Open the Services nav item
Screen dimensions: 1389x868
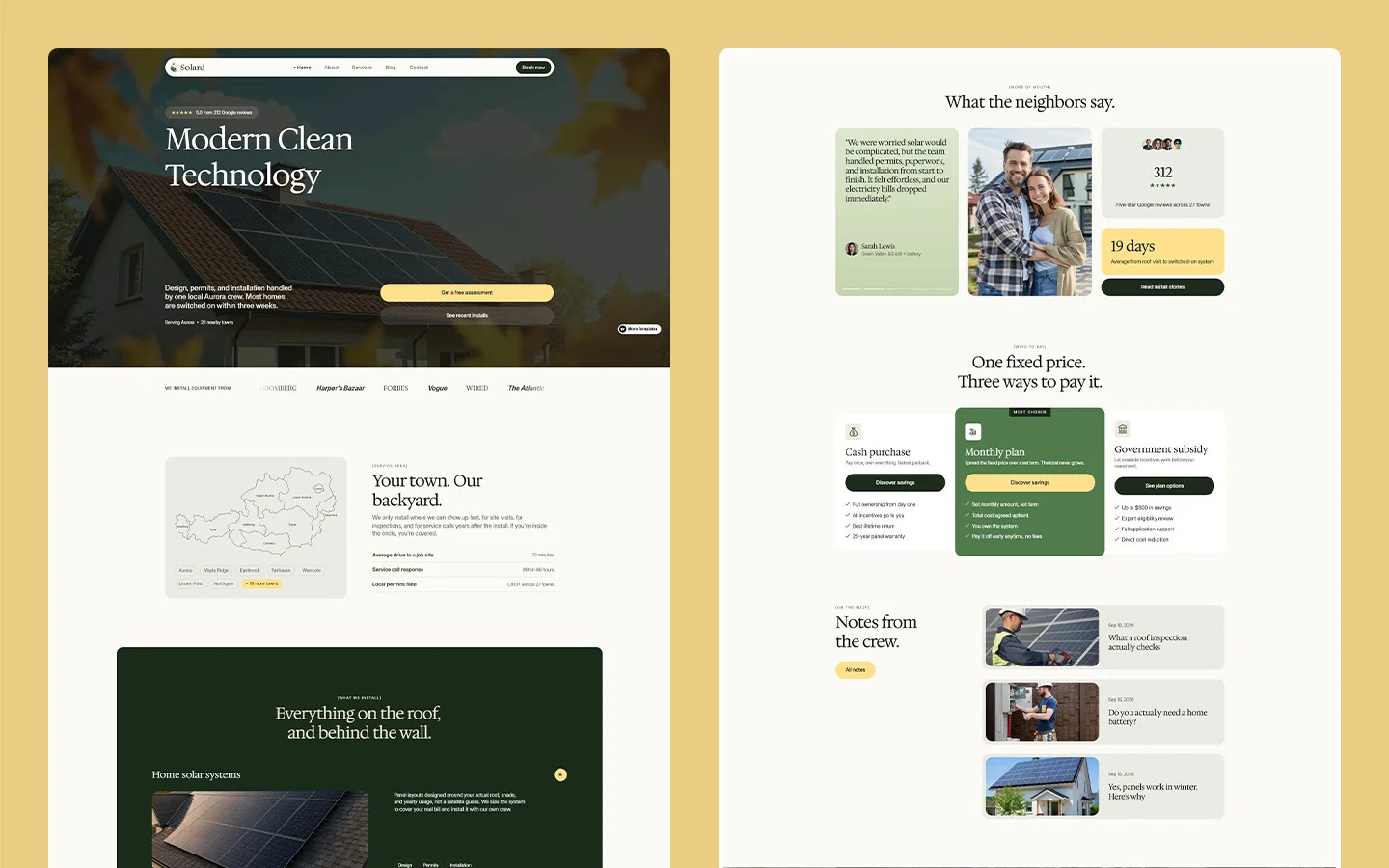(362, 68)
